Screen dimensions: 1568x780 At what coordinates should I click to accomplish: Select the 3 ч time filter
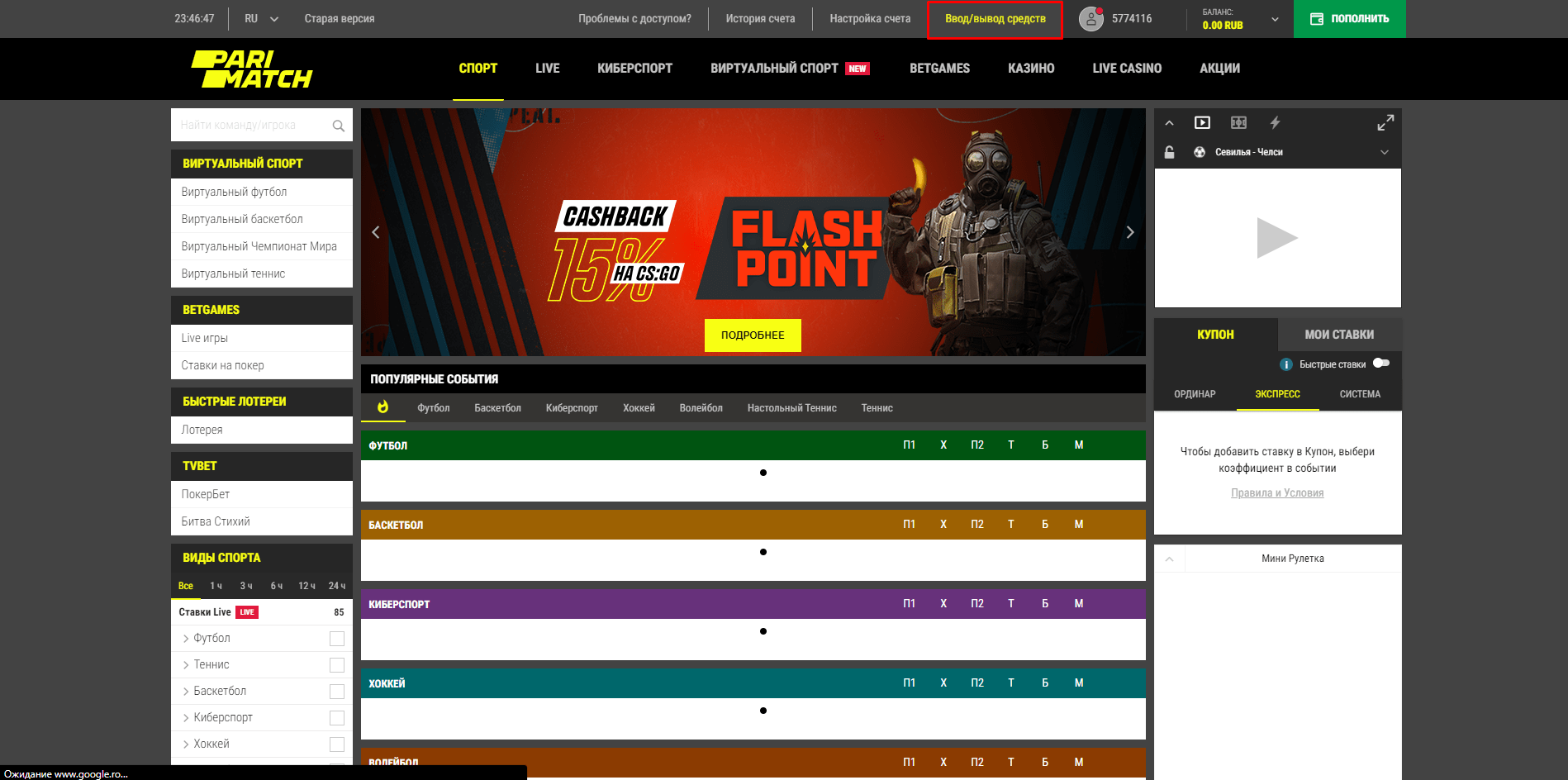point(246,586)
